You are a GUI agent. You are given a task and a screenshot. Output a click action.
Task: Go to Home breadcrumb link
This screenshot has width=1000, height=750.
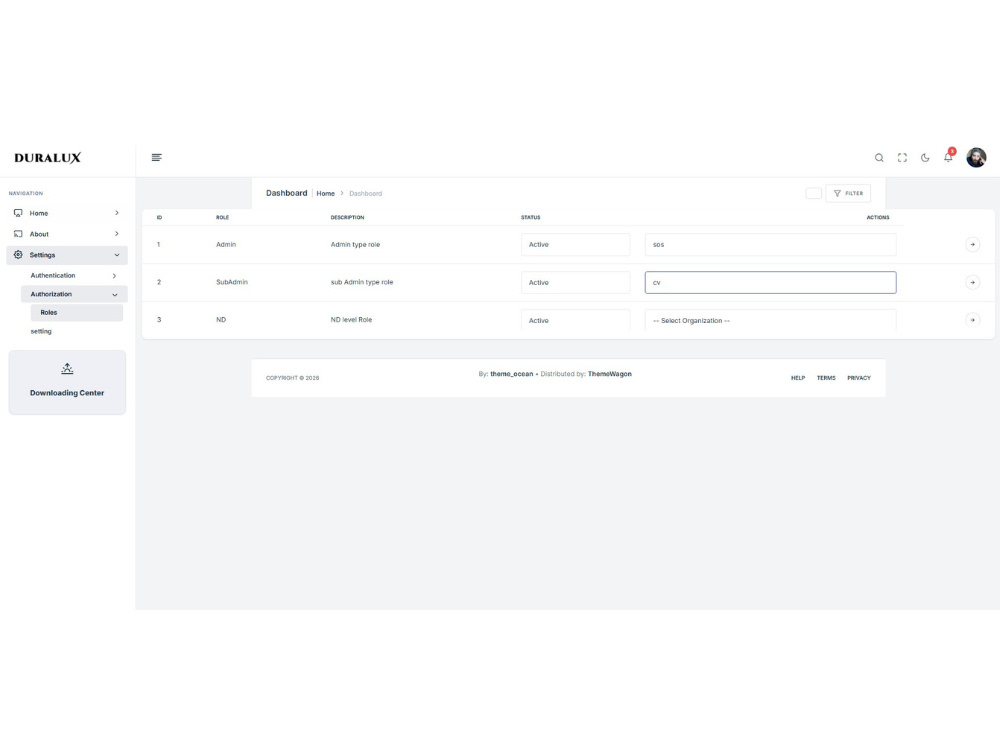[325, 193]
